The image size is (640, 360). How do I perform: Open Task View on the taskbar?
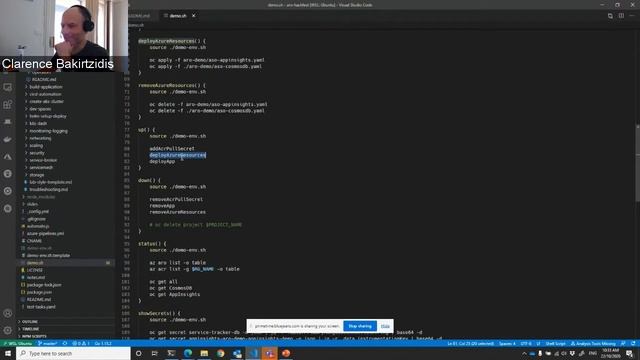(155, 353)
